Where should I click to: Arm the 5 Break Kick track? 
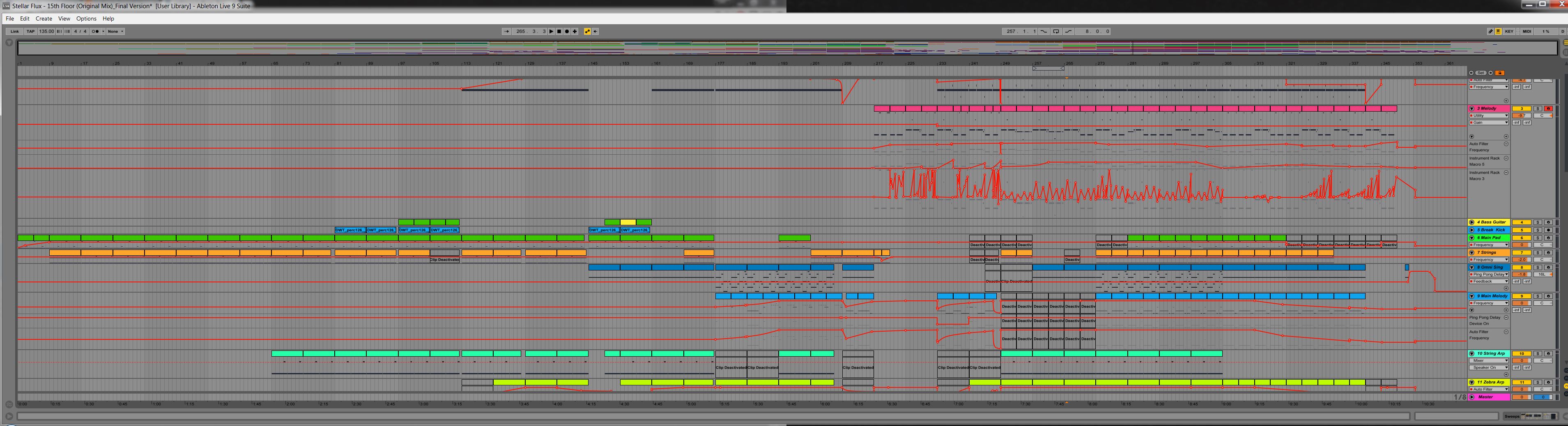tap(1549, 230)
